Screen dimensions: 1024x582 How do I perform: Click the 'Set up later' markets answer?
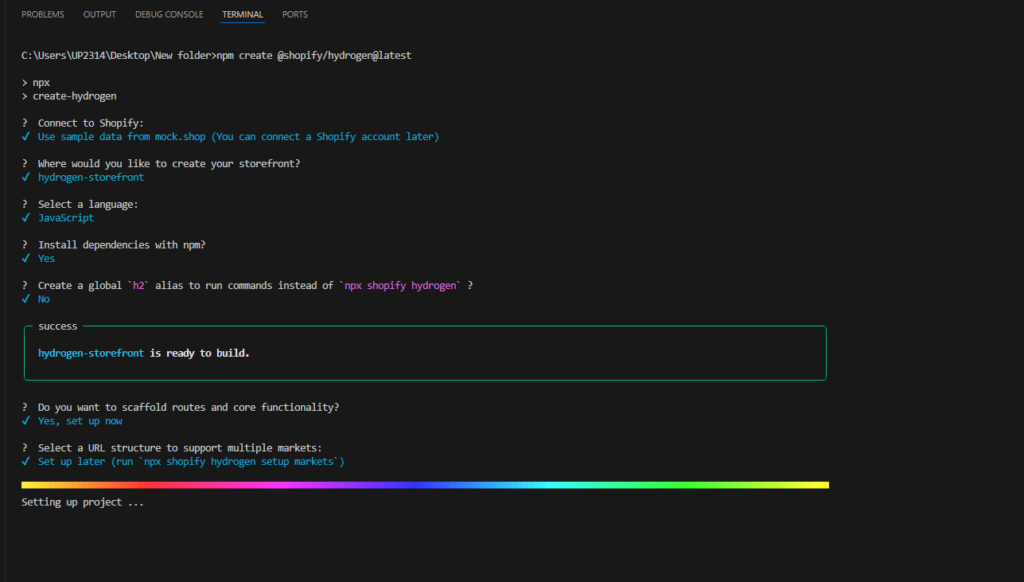(191, 462)
